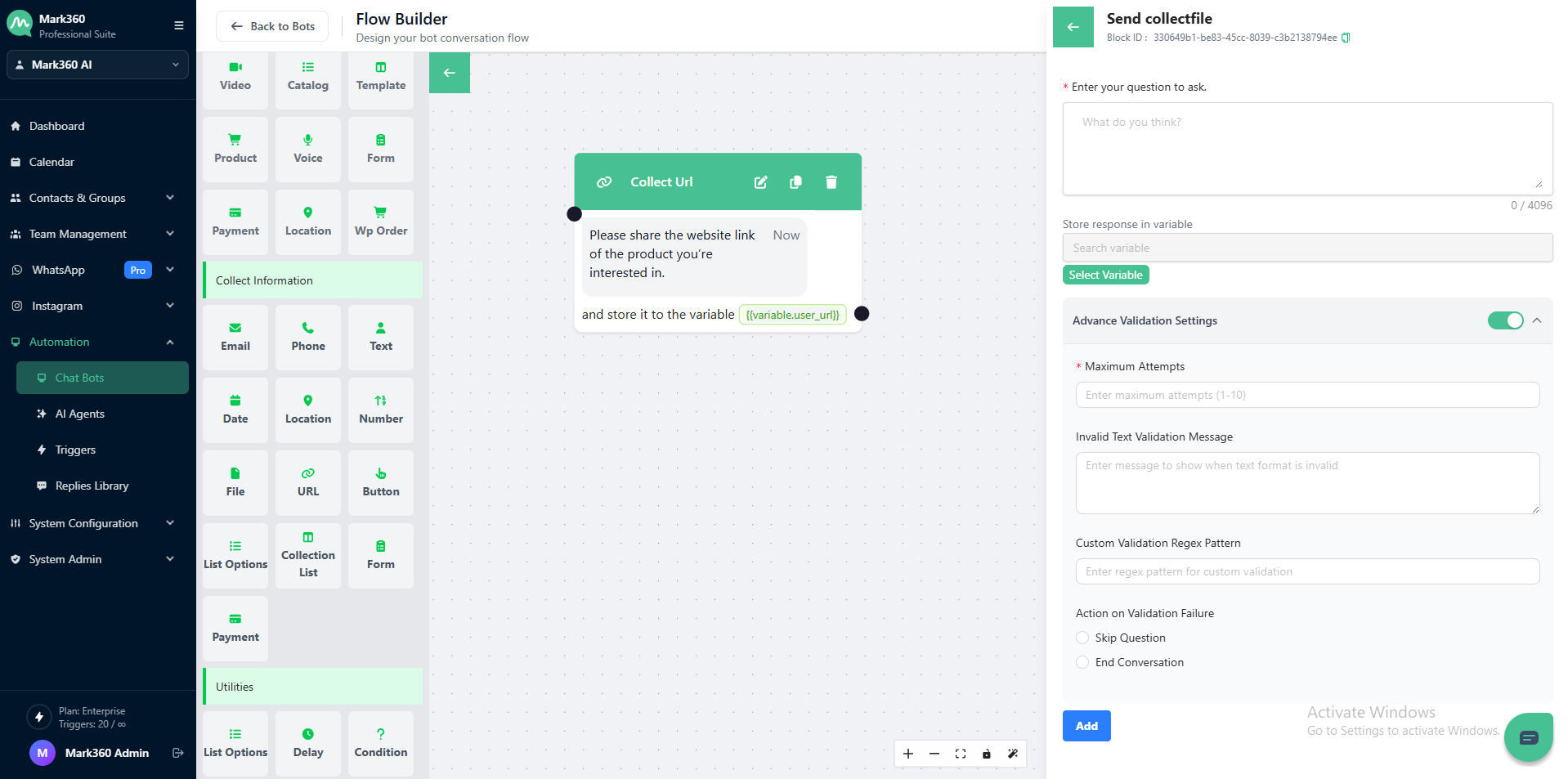This screenshot has width=1568, height=779.
Task: Click the Maximum Attempts input field
Action: pyautogui.click(x=1306, y=395)
